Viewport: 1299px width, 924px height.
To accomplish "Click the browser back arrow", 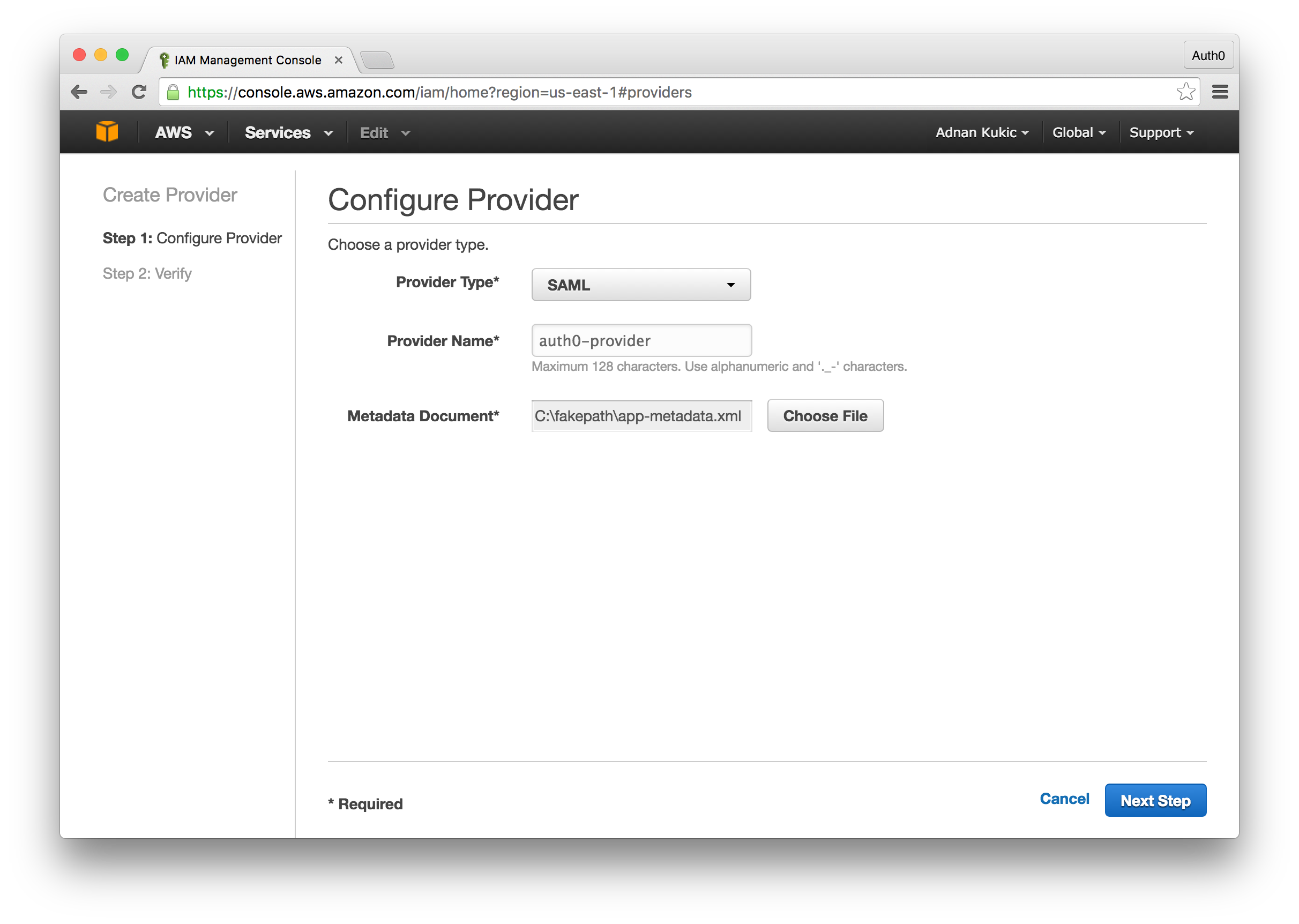I will coord(79,92).
